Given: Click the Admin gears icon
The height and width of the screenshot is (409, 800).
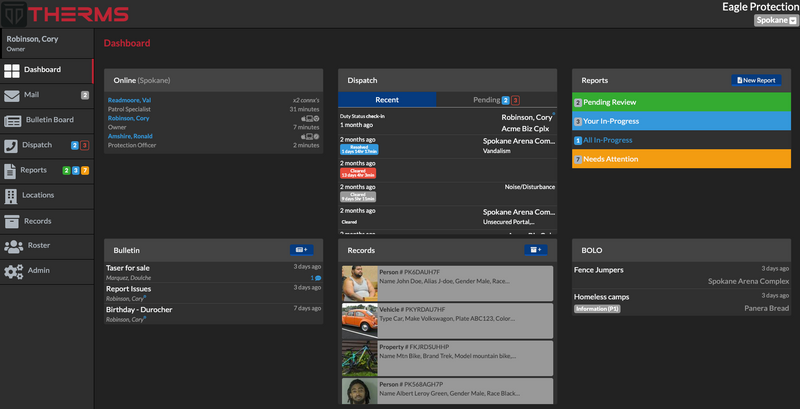Looking at the screenshot, I should (x=14, y=271).
